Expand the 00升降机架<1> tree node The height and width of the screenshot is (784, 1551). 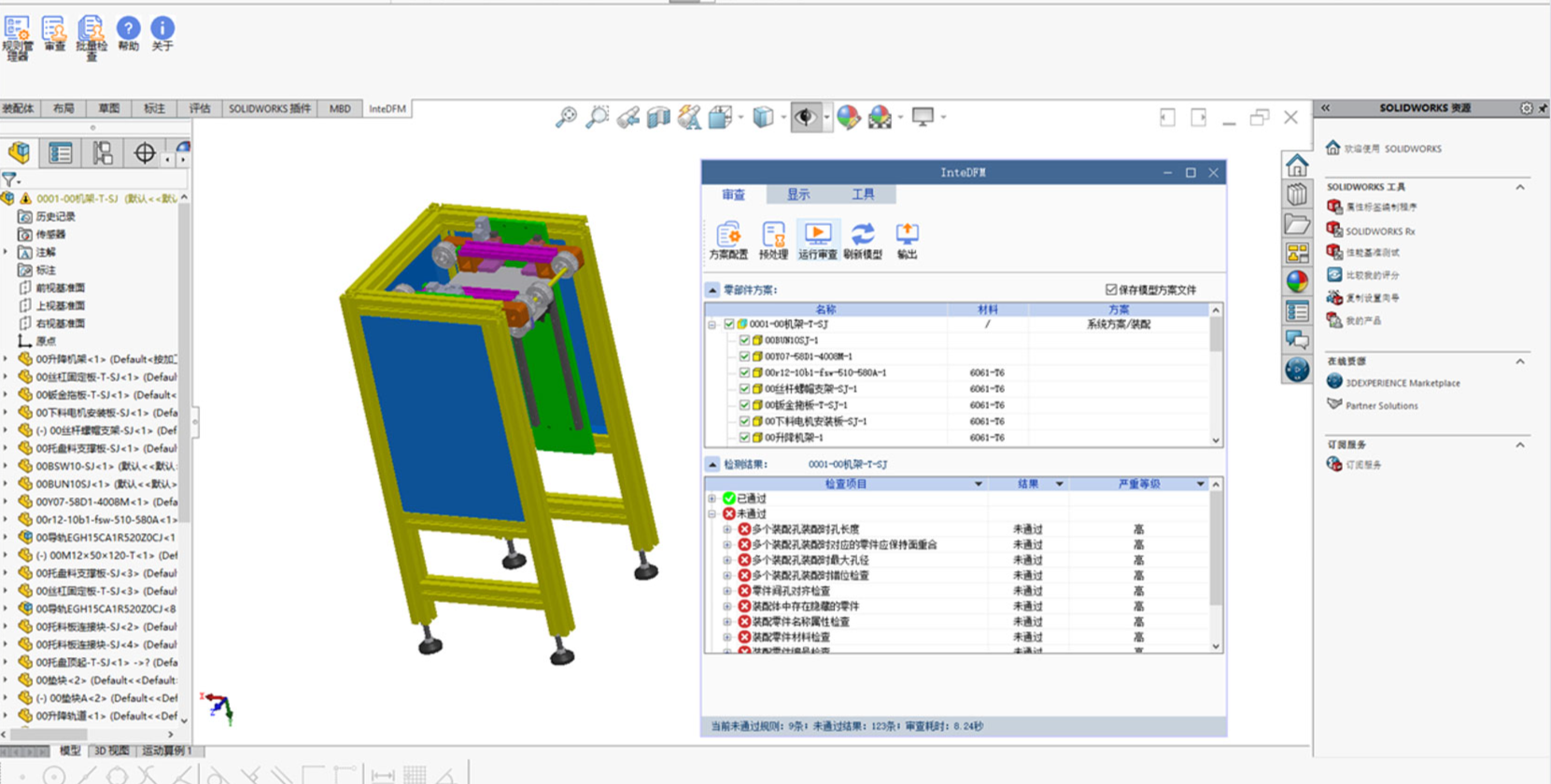(x=6, y=358)
